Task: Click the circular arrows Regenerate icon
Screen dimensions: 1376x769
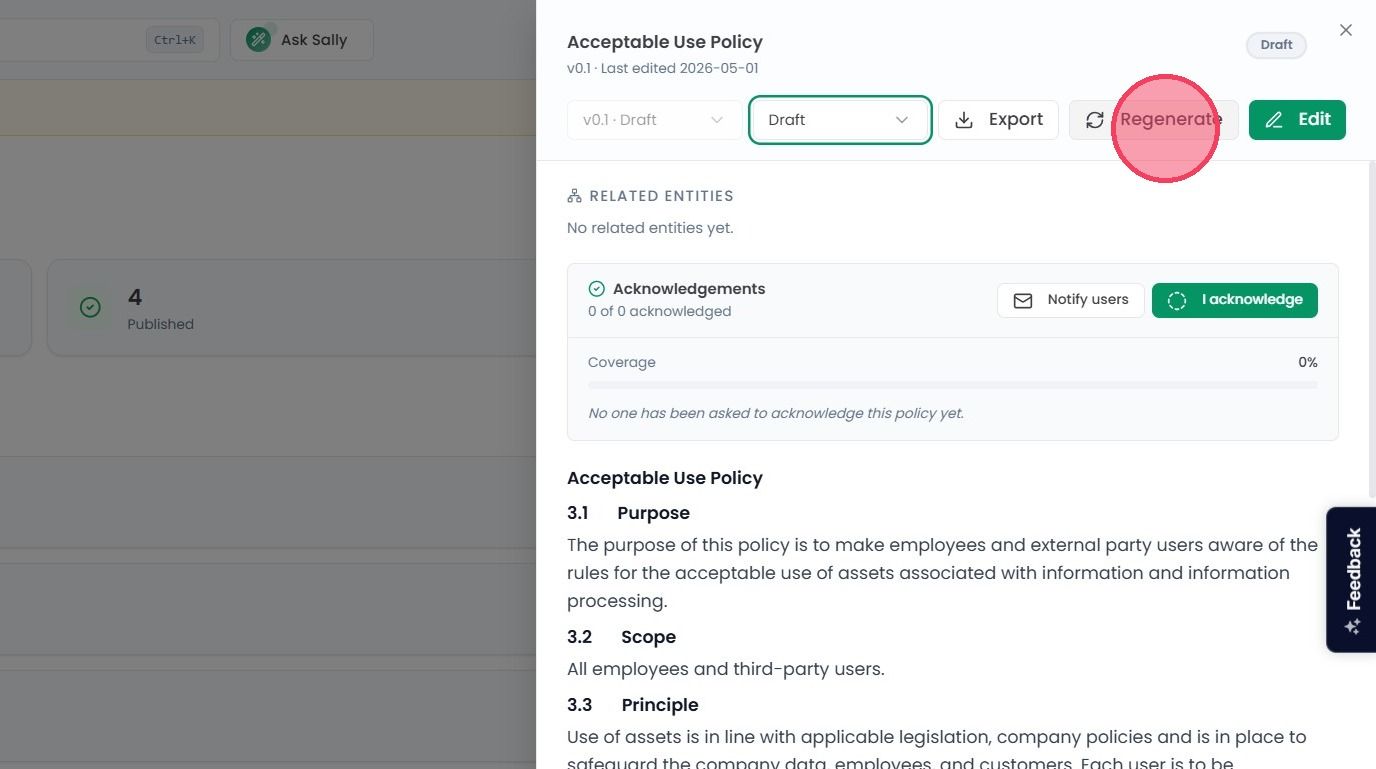Action: coord(1095,120)
